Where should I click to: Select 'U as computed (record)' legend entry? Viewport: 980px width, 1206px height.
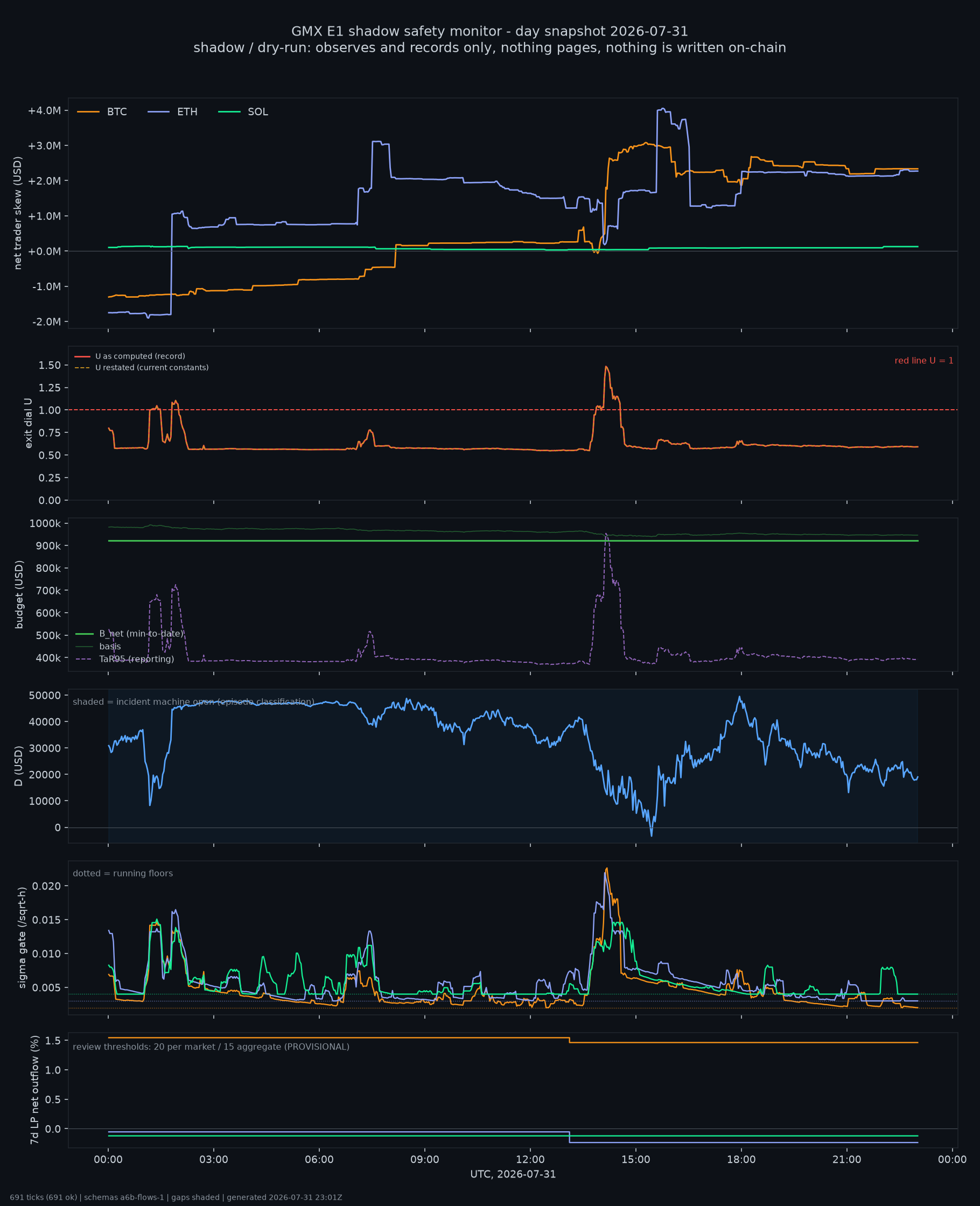tap(130, 356)
